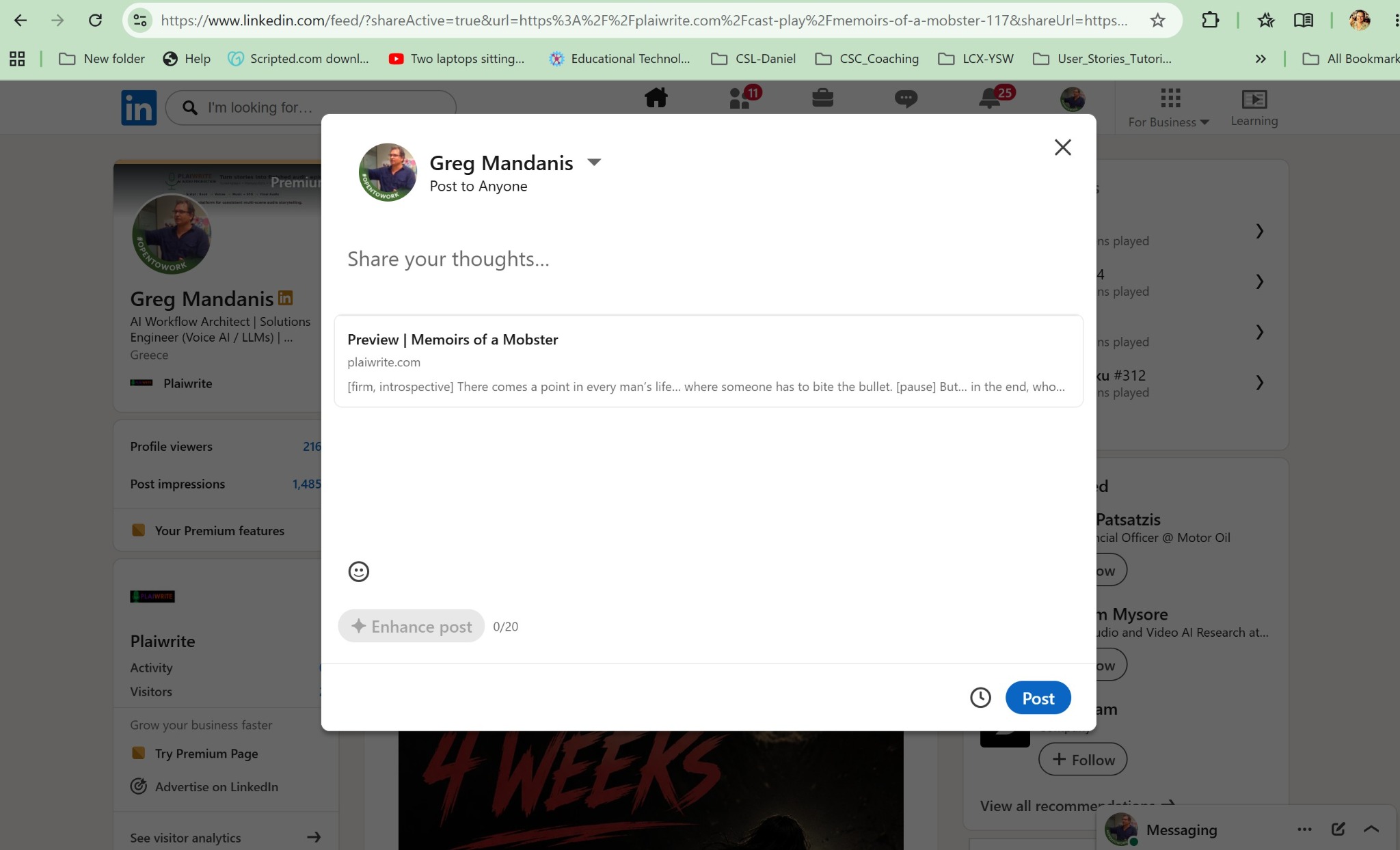This screenshot has height=850, width=1400.
Task: Click the Plaiwrite logo in sidebar card
Action: pos(152,597)
